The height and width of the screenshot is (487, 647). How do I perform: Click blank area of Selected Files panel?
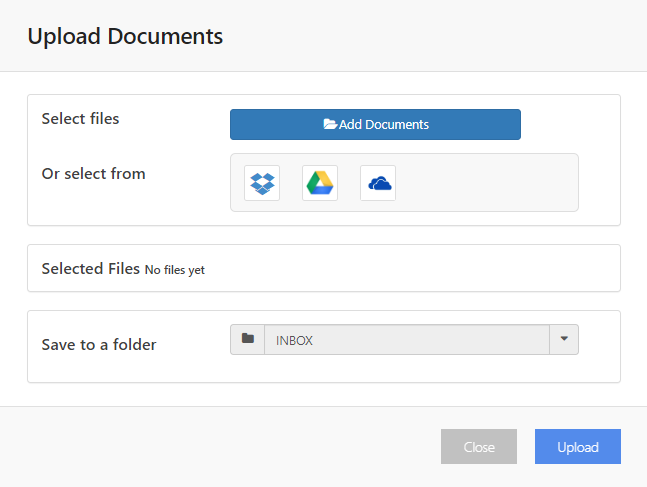413,269
